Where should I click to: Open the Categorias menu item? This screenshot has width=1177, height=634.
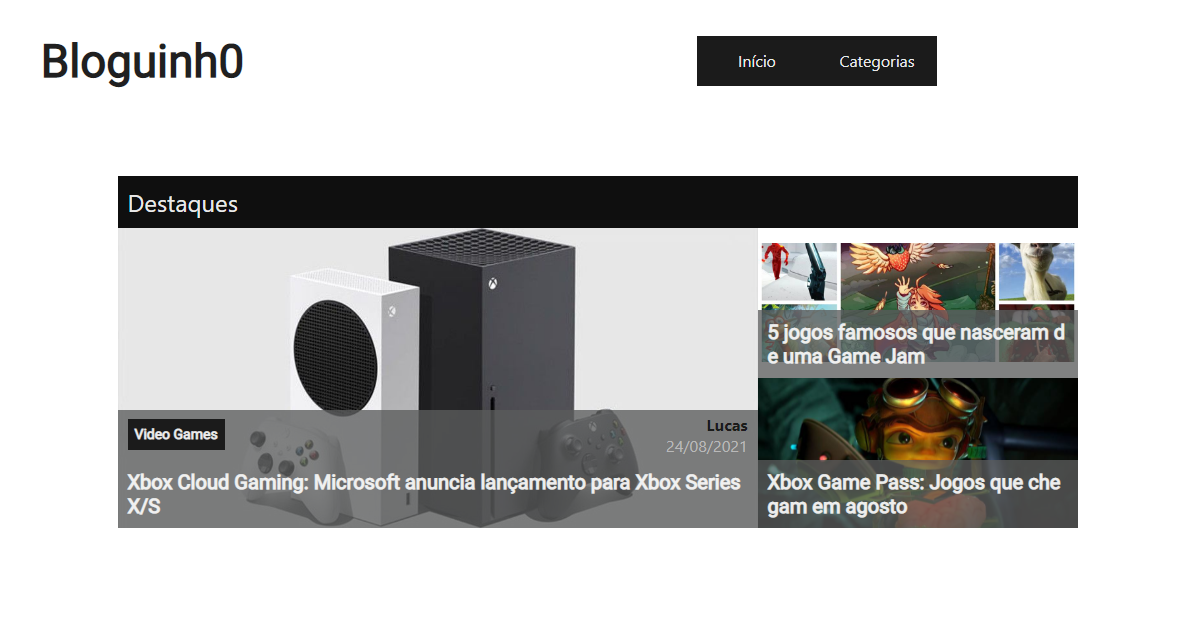pos(876,62)
